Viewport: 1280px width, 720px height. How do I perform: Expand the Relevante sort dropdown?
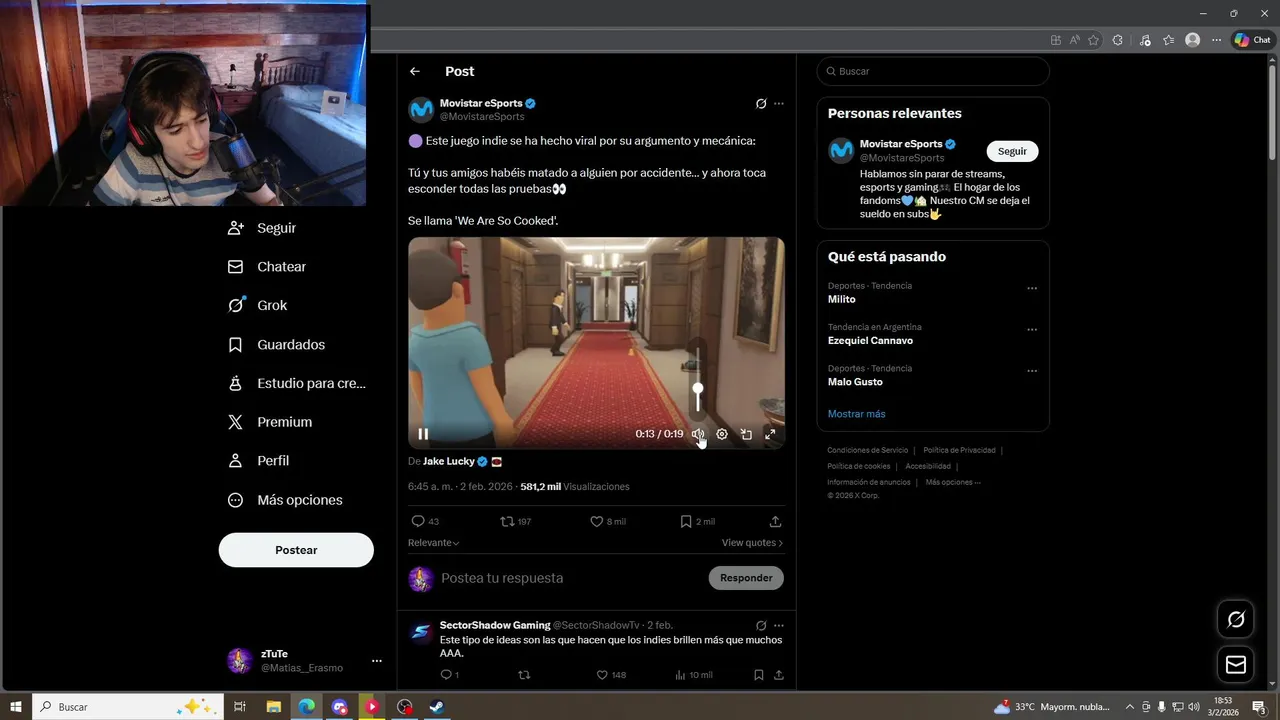[x=434, y=543]
